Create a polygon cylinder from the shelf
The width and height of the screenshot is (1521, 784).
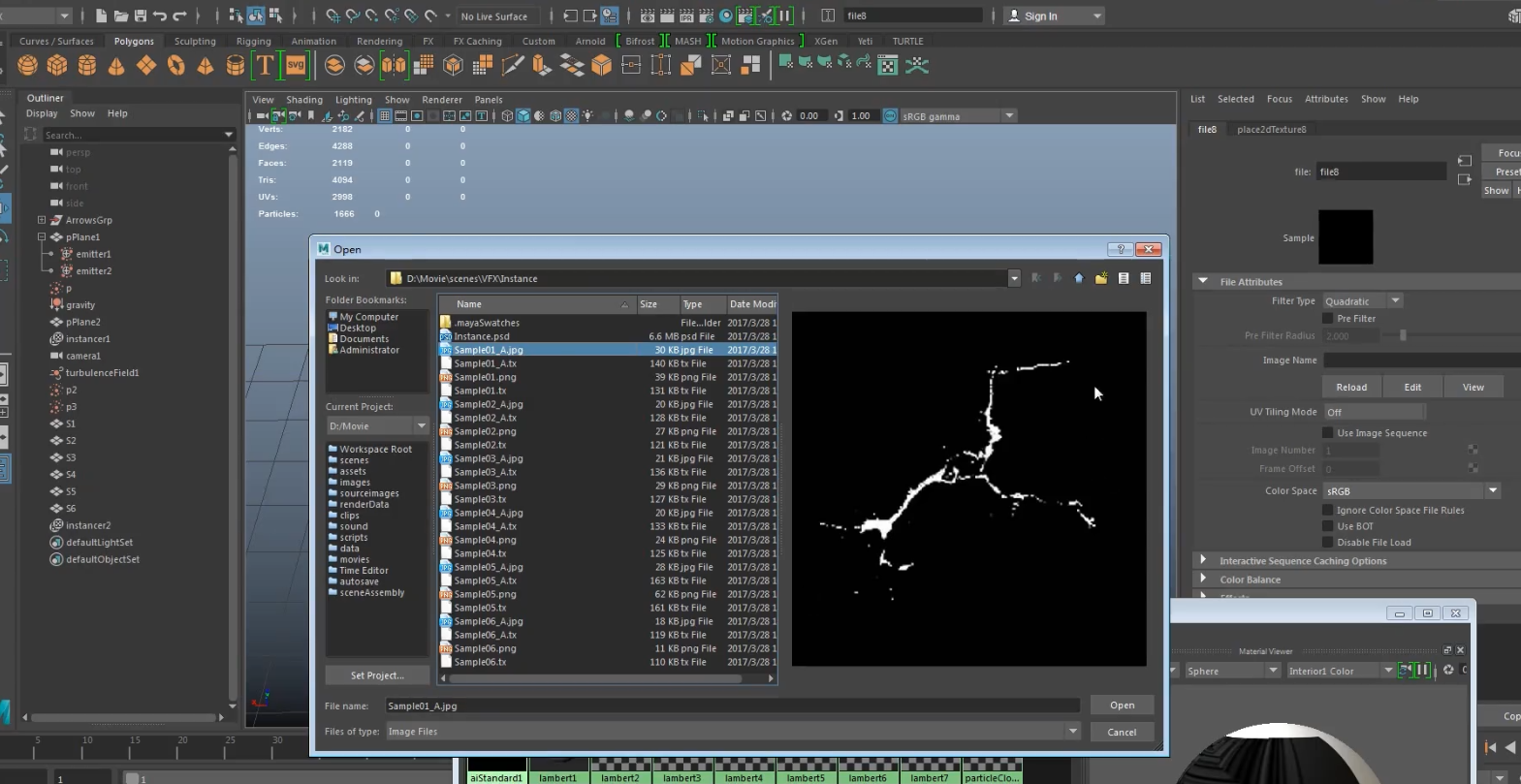coord(87,65)
